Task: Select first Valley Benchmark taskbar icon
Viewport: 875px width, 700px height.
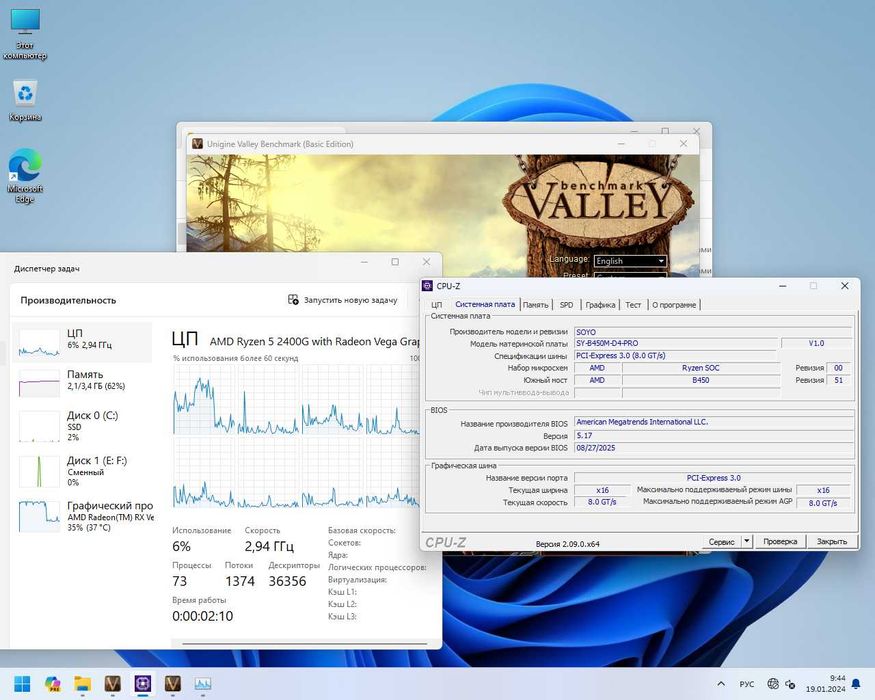Action: (x=113, y=683)
